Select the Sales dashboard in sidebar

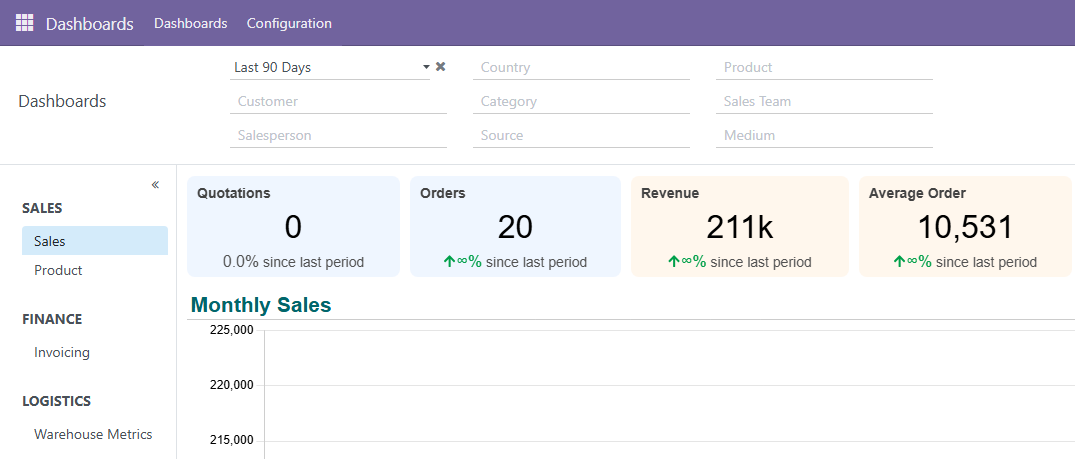95,241
